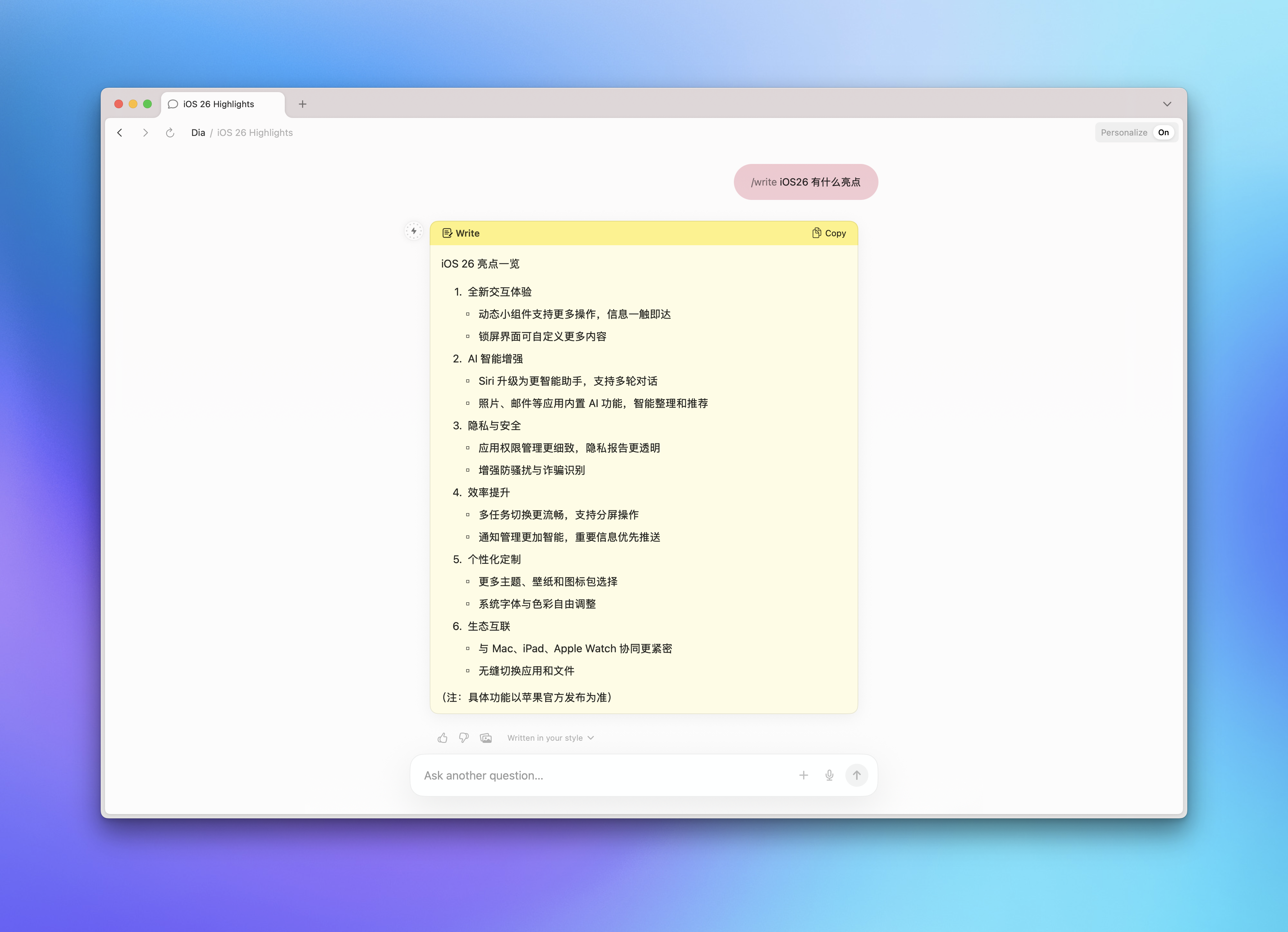Click the copy clipboard icon
The width and height of the screenshot is (1288, 932).
(817, 233)
